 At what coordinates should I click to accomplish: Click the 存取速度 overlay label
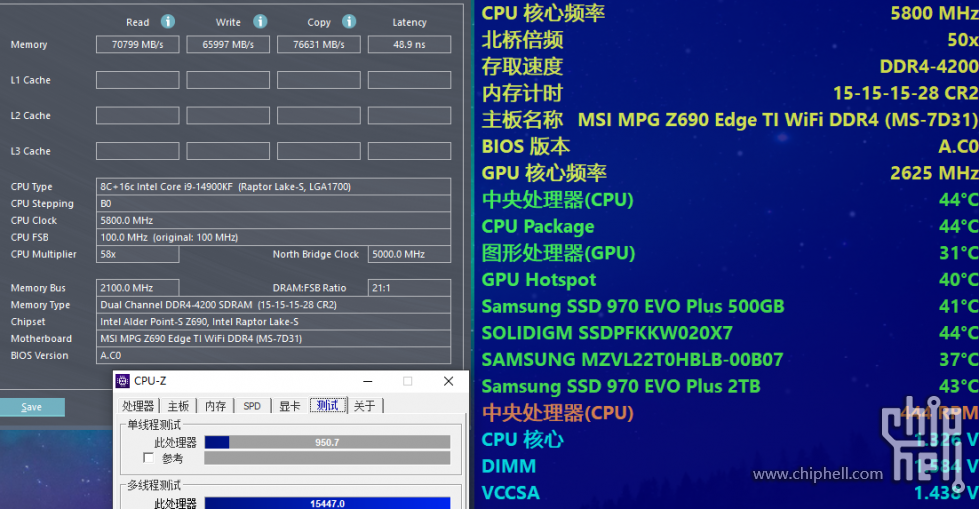pos(522,66)
